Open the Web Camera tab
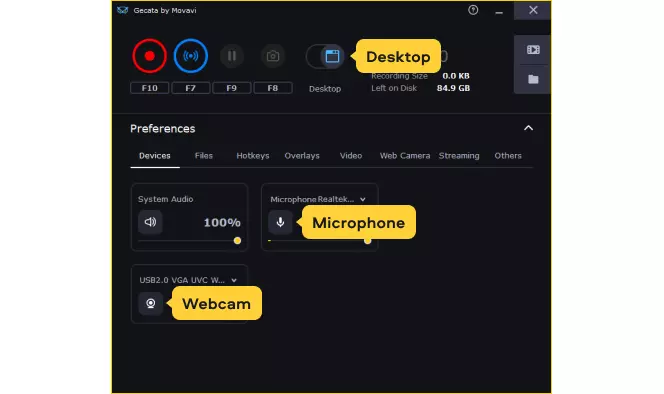Viewport: 664px width, 394px height. [405, 156]
